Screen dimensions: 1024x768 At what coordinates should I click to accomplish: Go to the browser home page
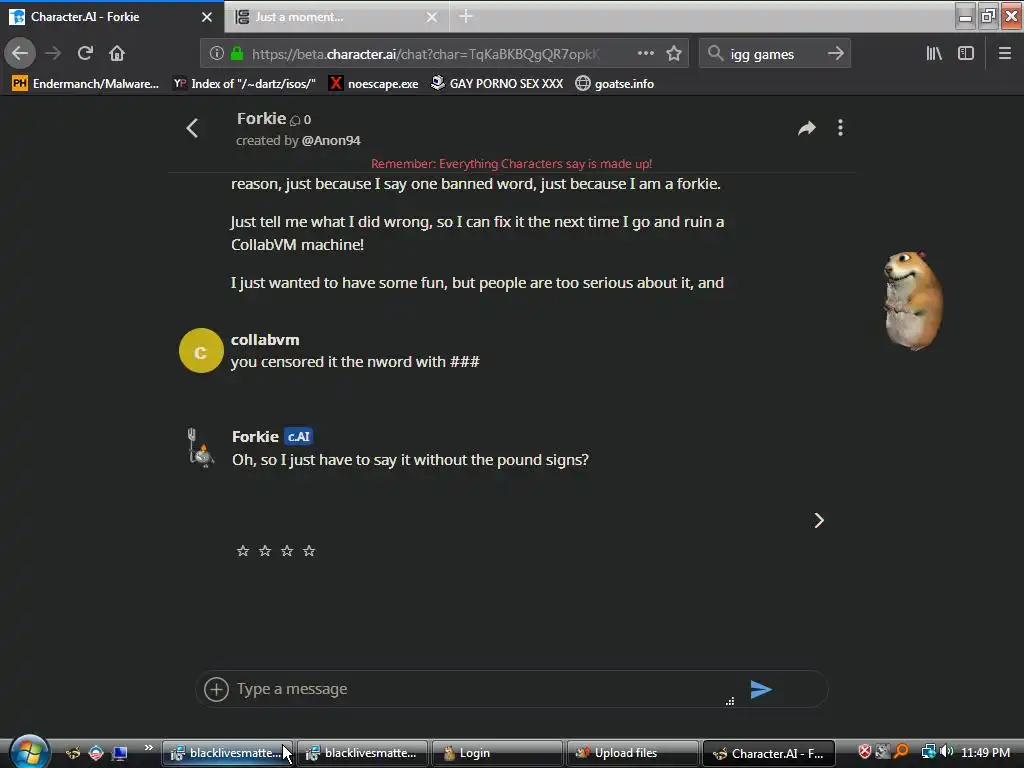(x=117, y=53)
